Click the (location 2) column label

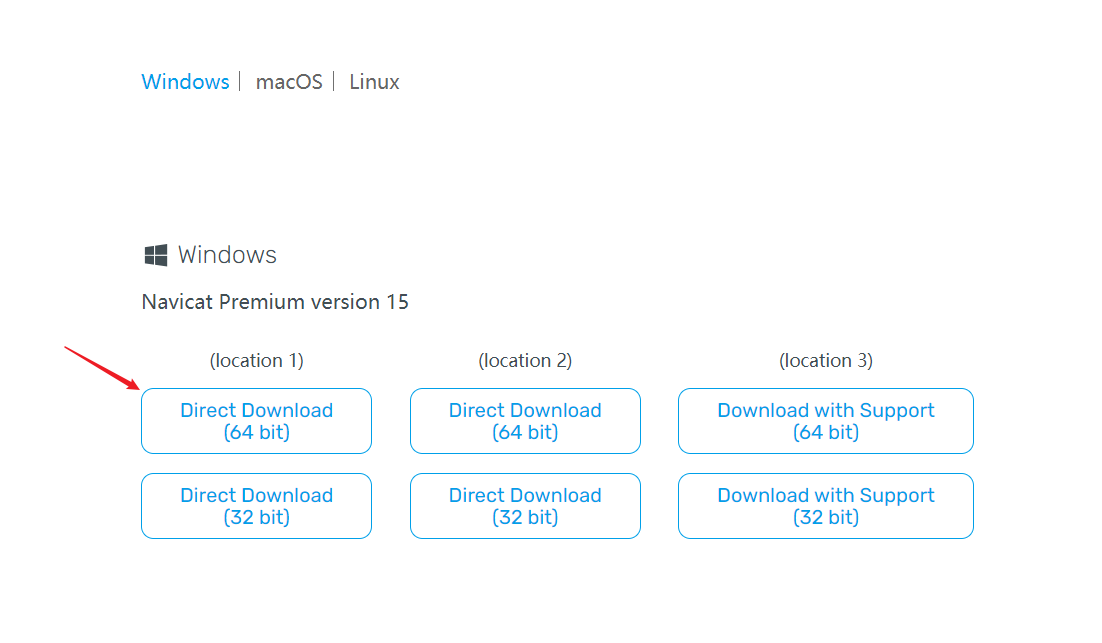tap(525, 361)
